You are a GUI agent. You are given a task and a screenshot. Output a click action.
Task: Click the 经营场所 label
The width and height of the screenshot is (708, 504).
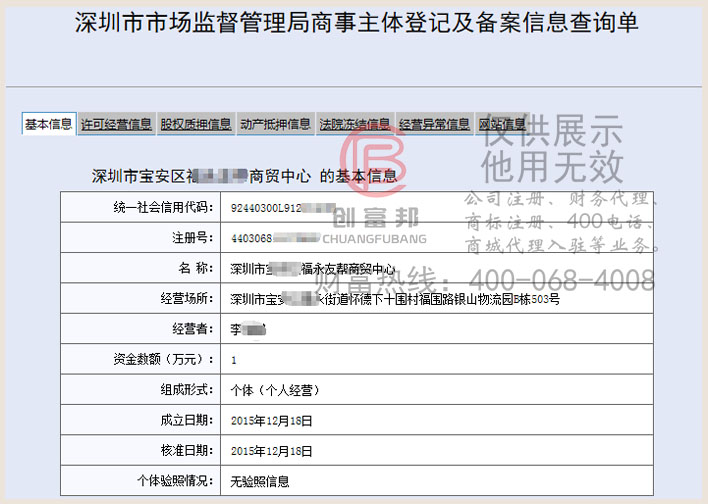pos(187,298)
